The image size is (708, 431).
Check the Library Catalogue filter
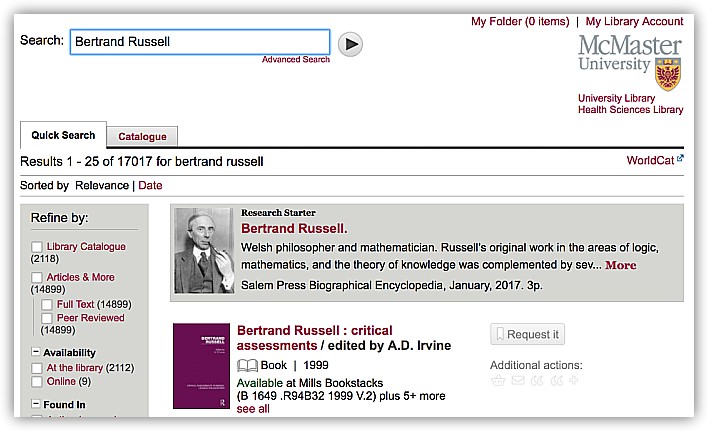(x=37, y=247)
